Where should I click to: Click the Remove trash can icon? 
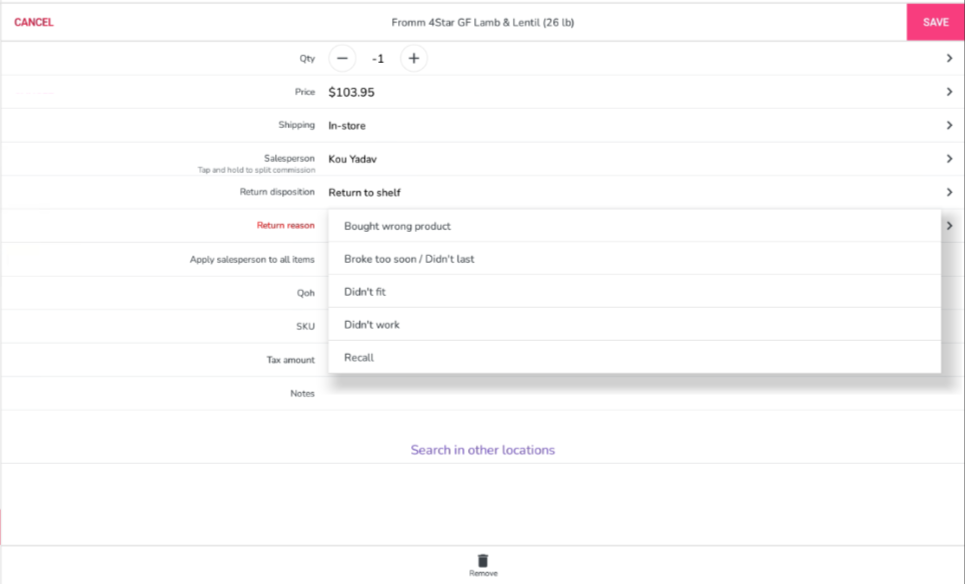[x=483, y=561]
